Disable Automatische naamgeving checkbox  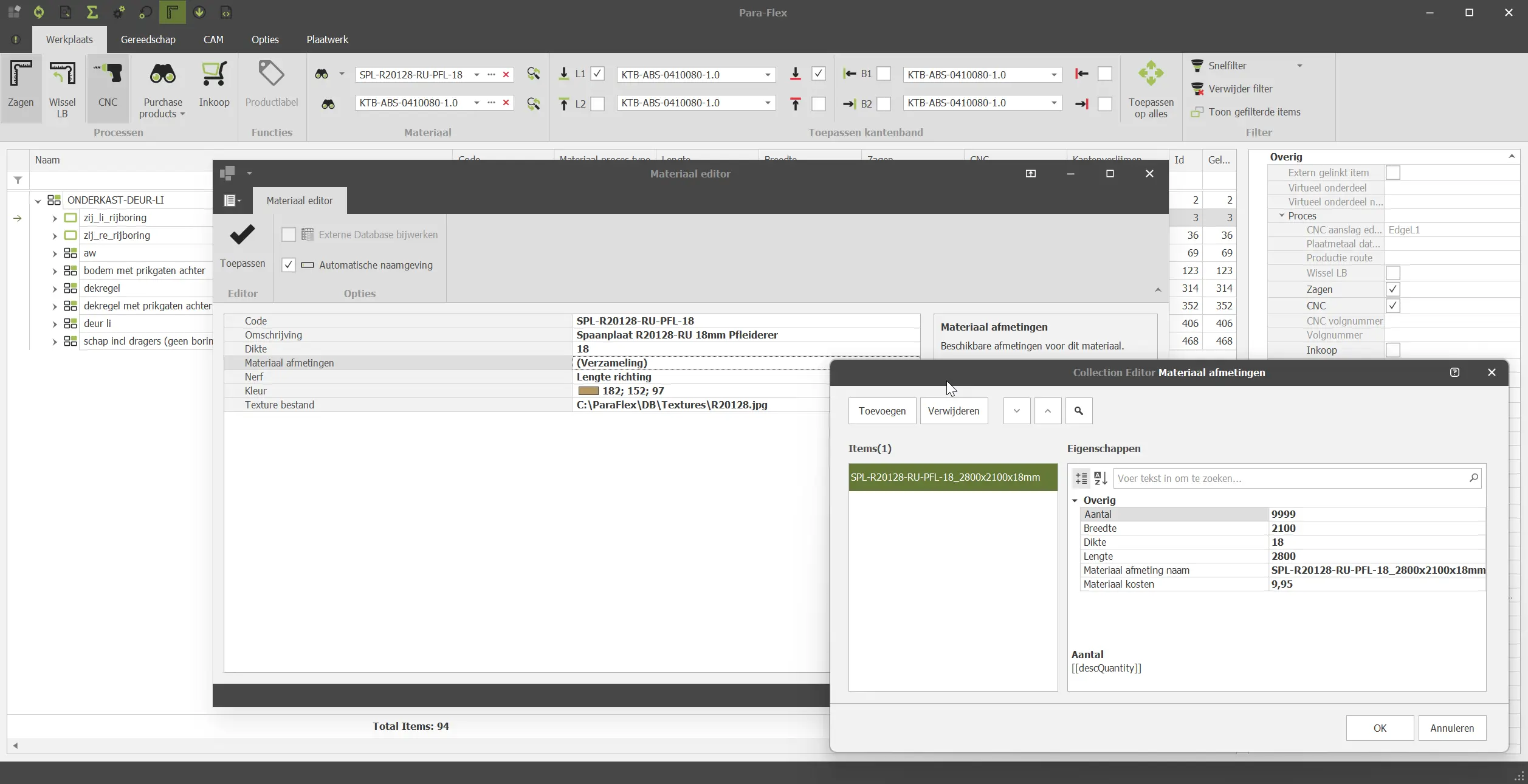[x=289, y=265]
